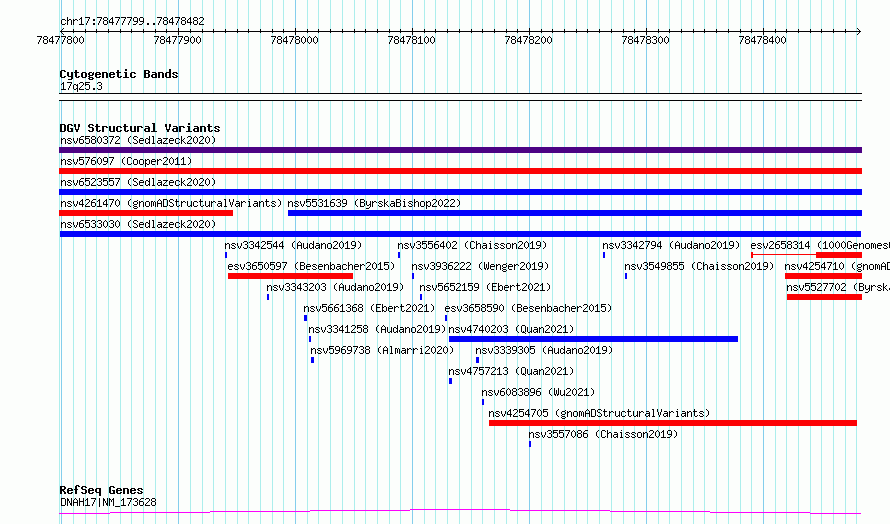Click the small blue nsv3342544 marker
Viewport: 890px width, 524px height.
point(226,255)
